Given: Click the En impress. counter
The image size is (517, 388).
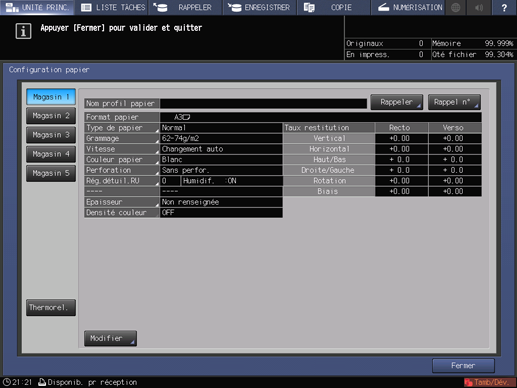Looking at the screenshot, I should tap(387, 54).
